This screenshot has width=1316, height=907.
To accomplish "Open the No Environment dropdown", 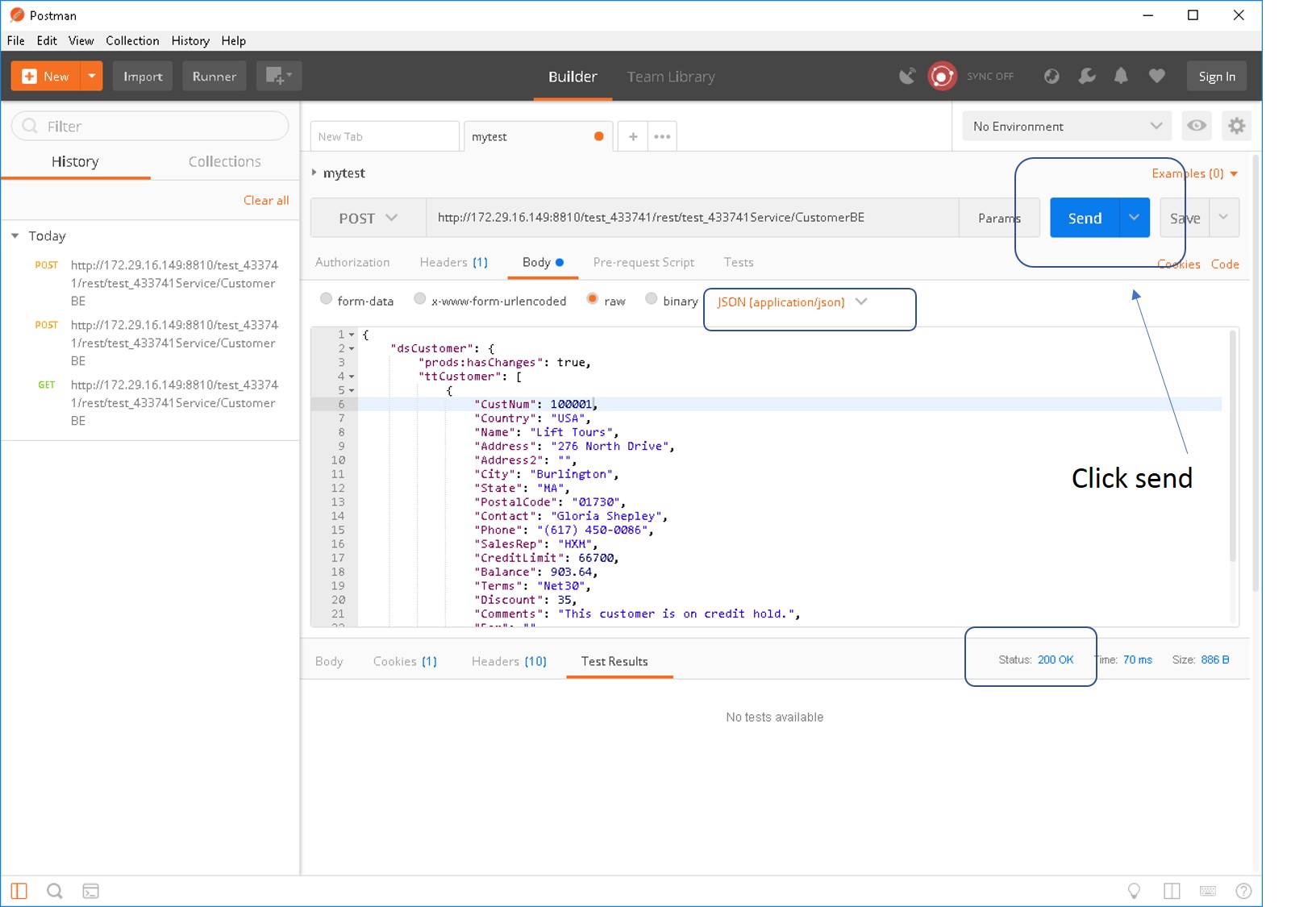I will click(x=1067, y=126).
